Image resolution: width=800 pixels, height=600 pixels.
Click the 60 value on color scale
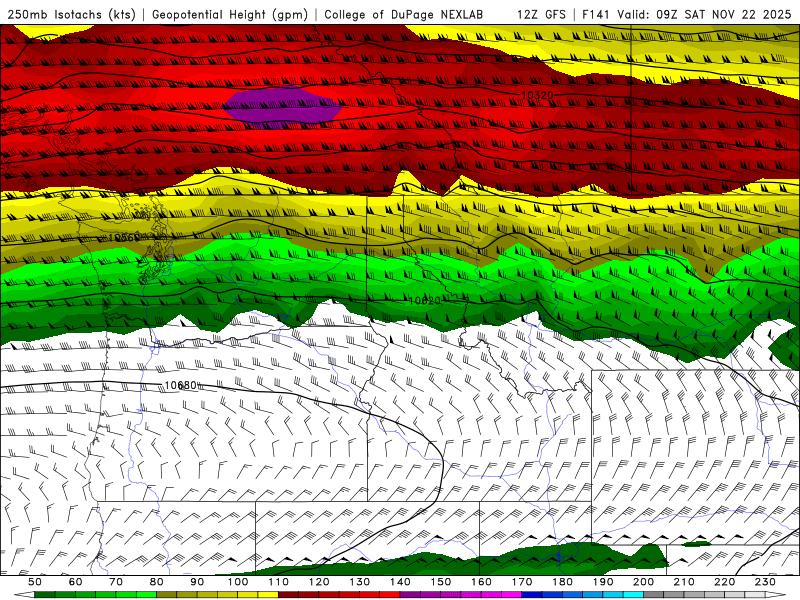(x=75, y=582)
